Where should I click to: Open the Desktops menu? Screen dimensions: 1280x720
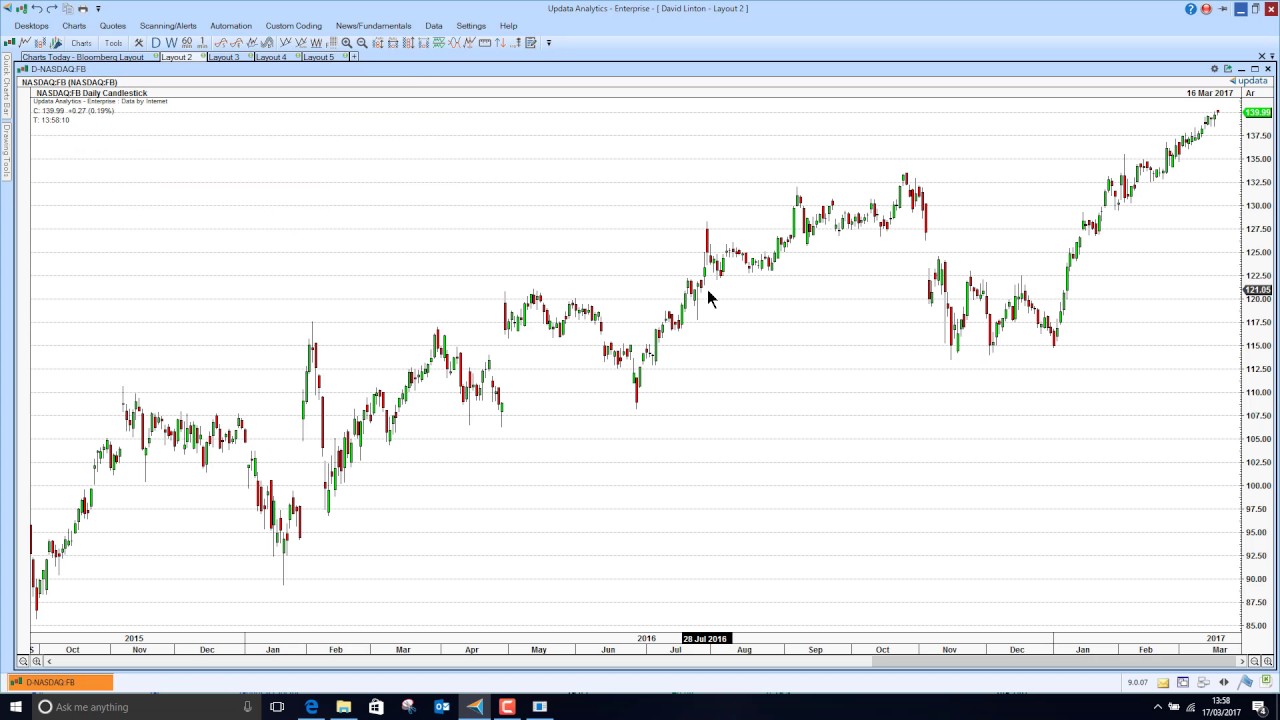pos(31,26)
